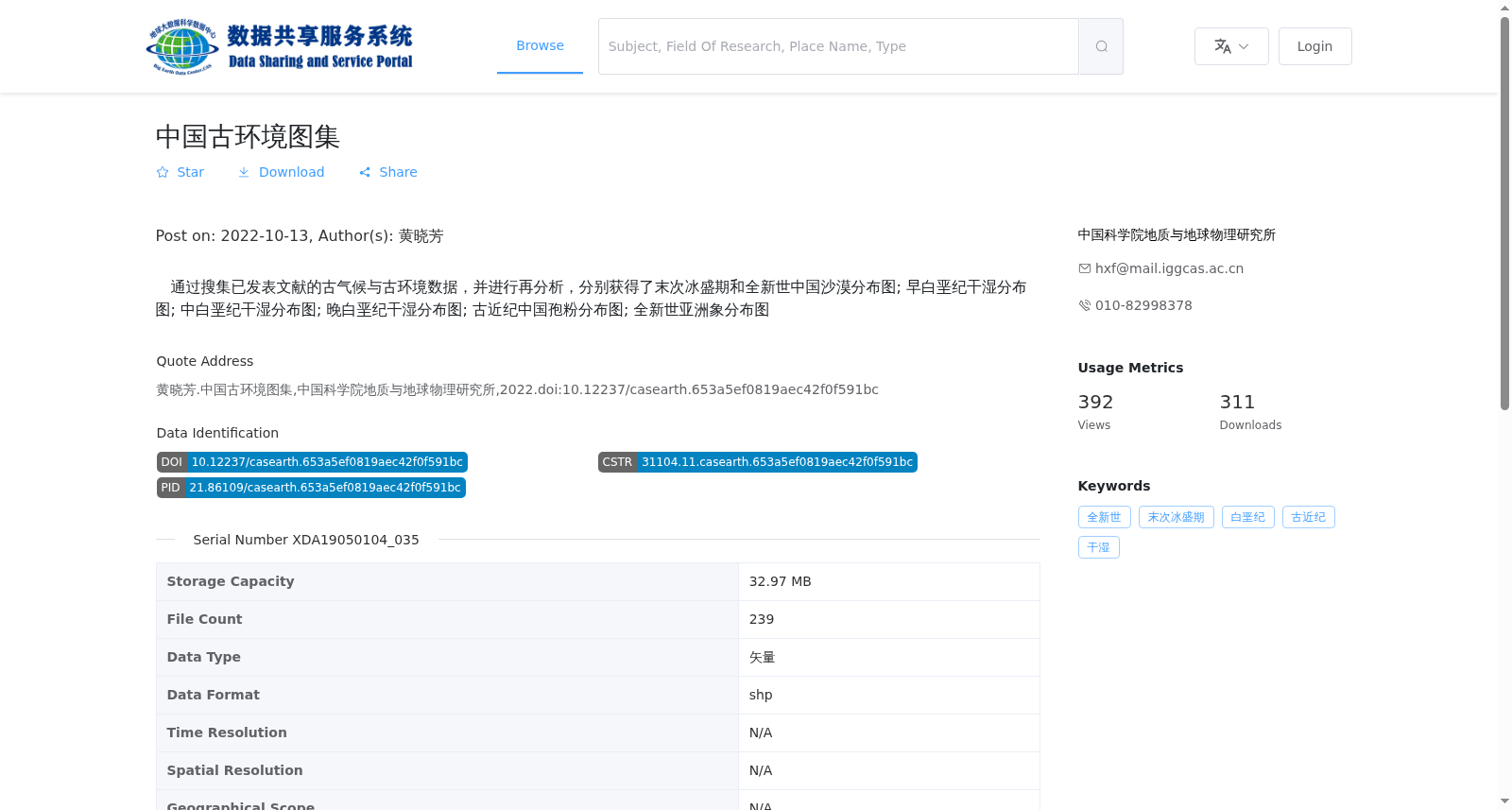Focus the subject search input field

point(838,46)
